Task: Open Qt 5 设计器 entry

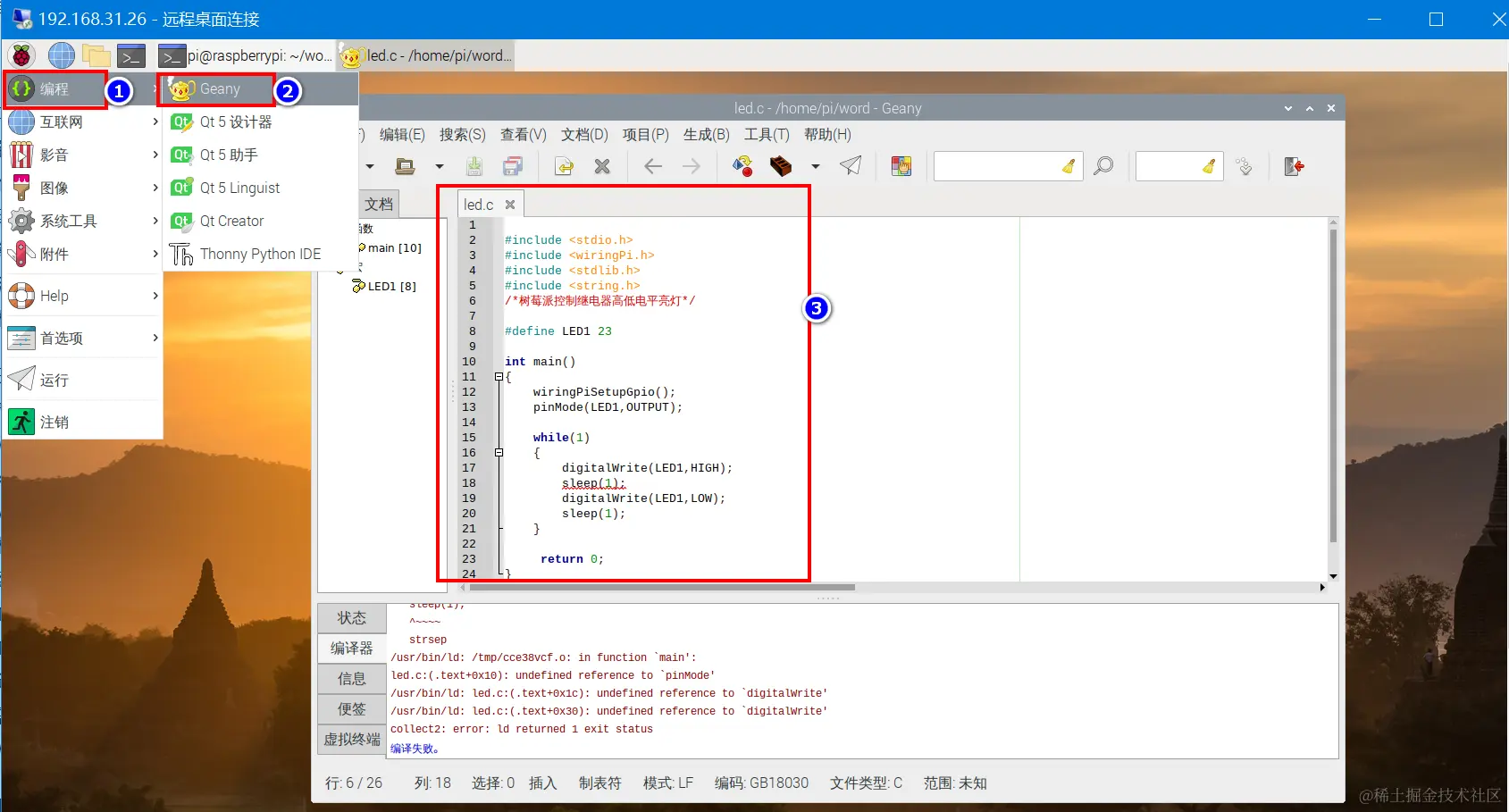Action: pos(260,122)
